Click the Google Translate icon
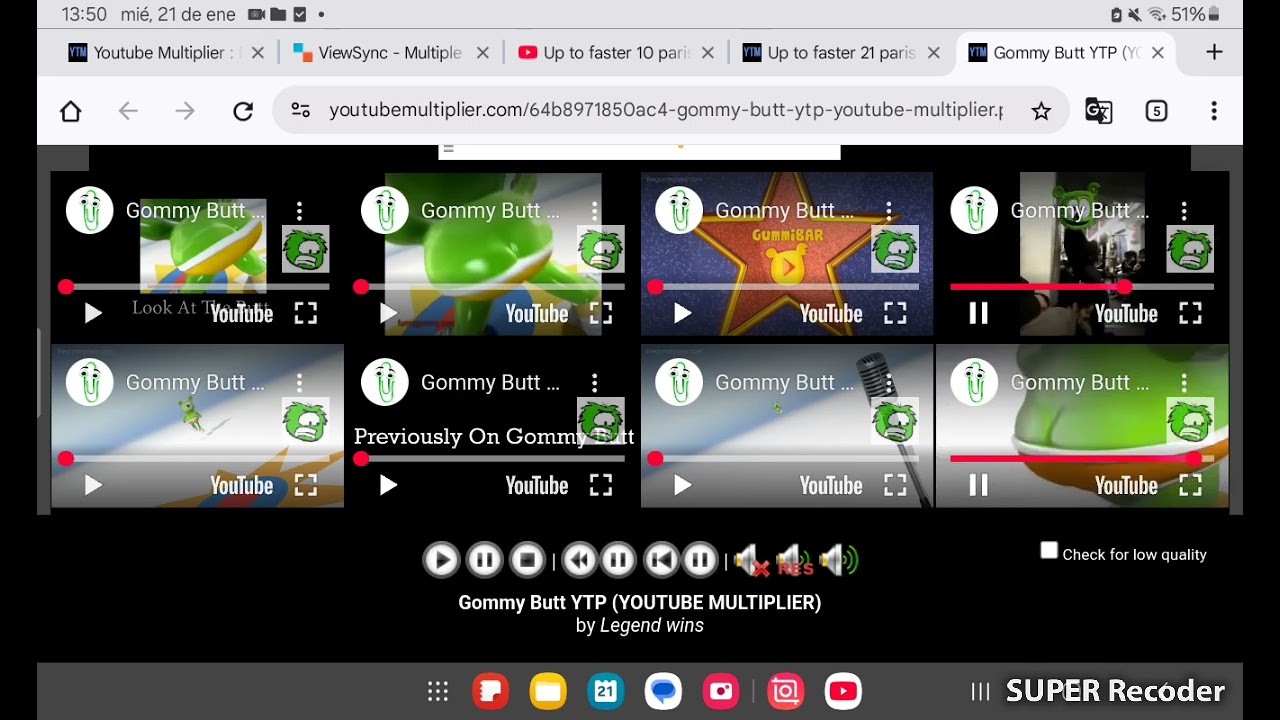This screenshot has height=720, width=1280. 1099,111
